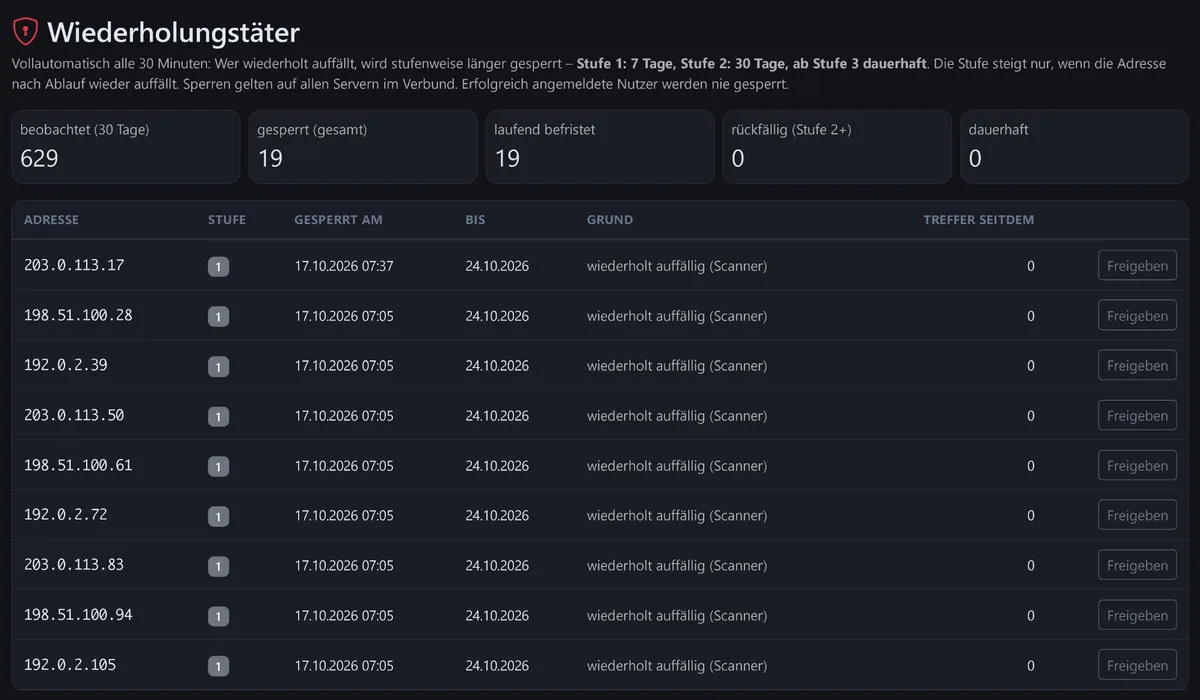Open the beobachtet (30 Tage) stat card
This screenshot has width=1200, height=700.
pyautogui.click(x=126, y=147)
